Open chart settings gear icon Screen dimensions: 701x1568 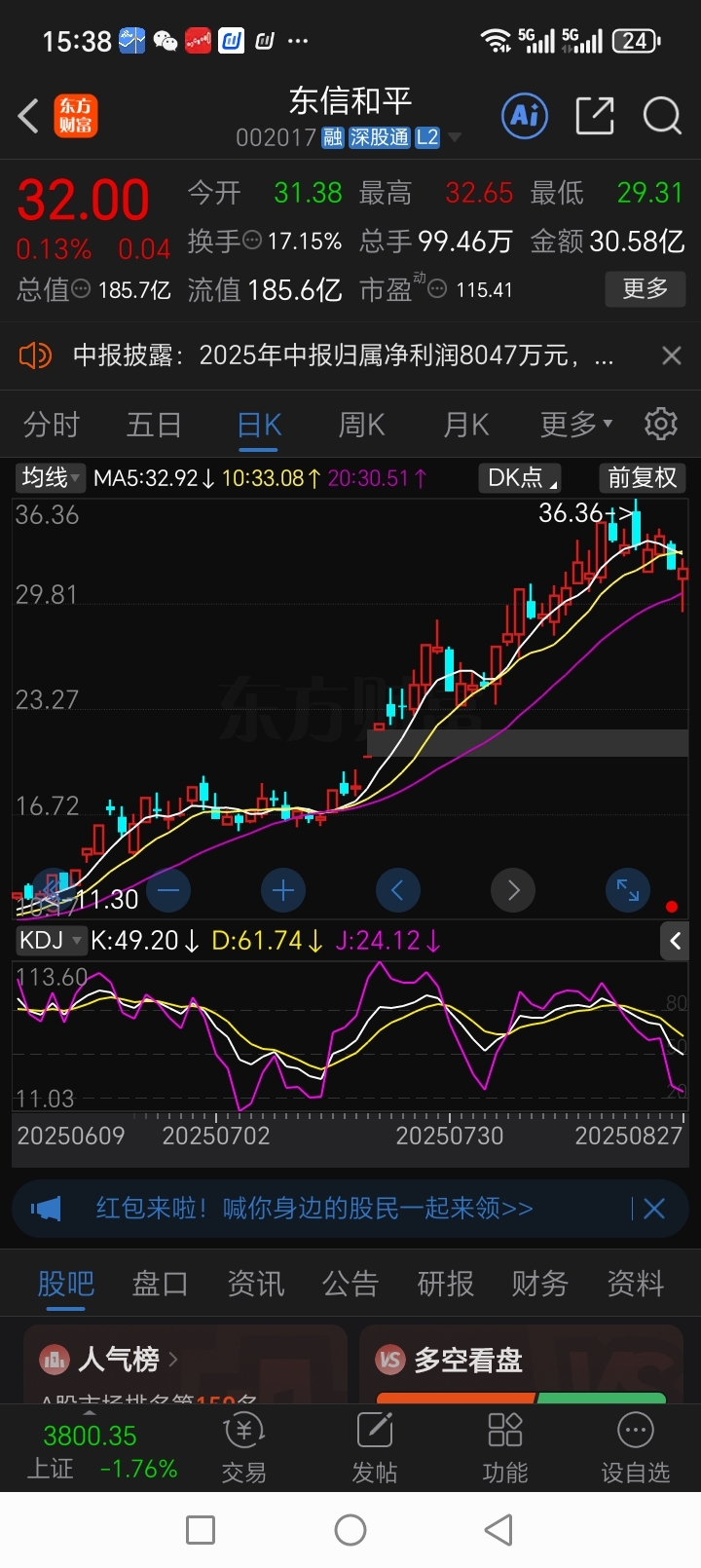coord(661,424)
